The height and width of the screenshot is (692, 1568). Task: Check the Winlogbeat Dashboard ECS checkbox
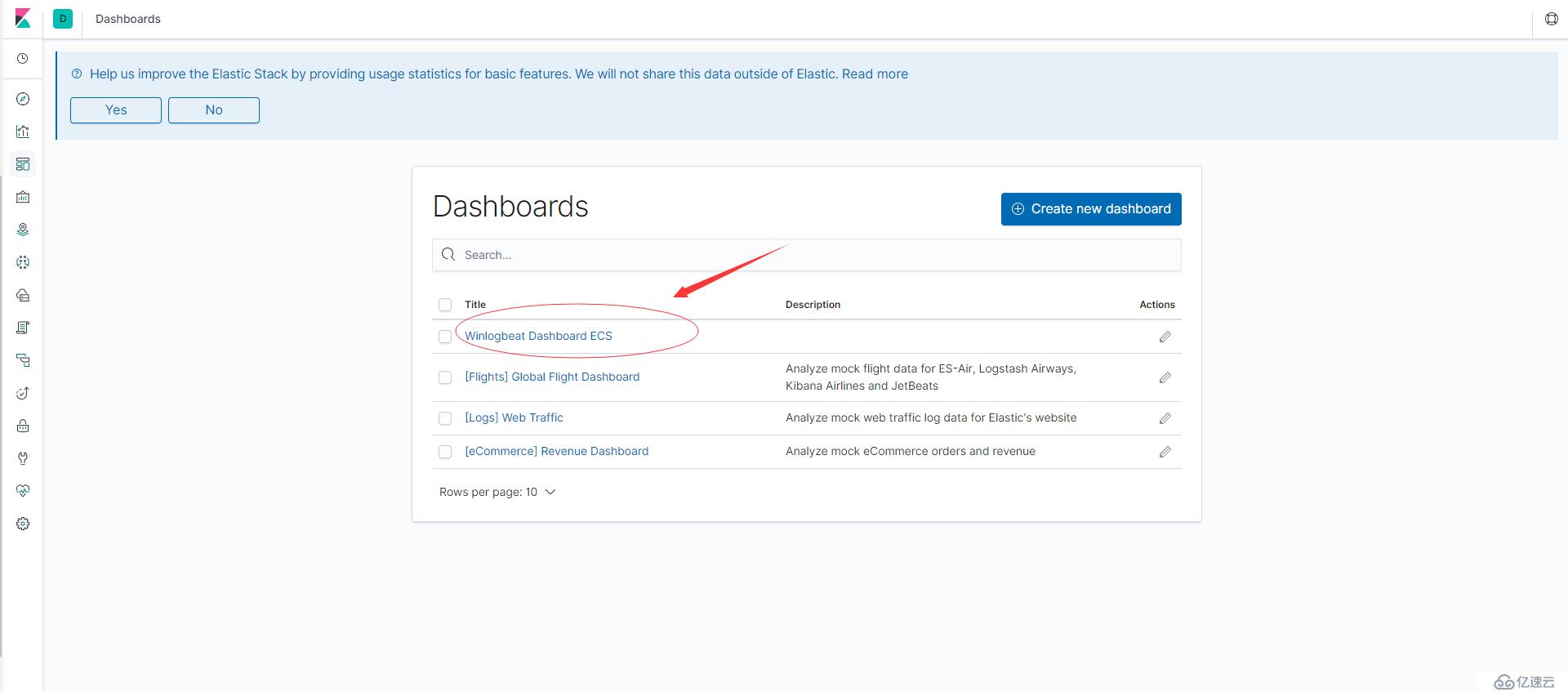coord(445,337)
